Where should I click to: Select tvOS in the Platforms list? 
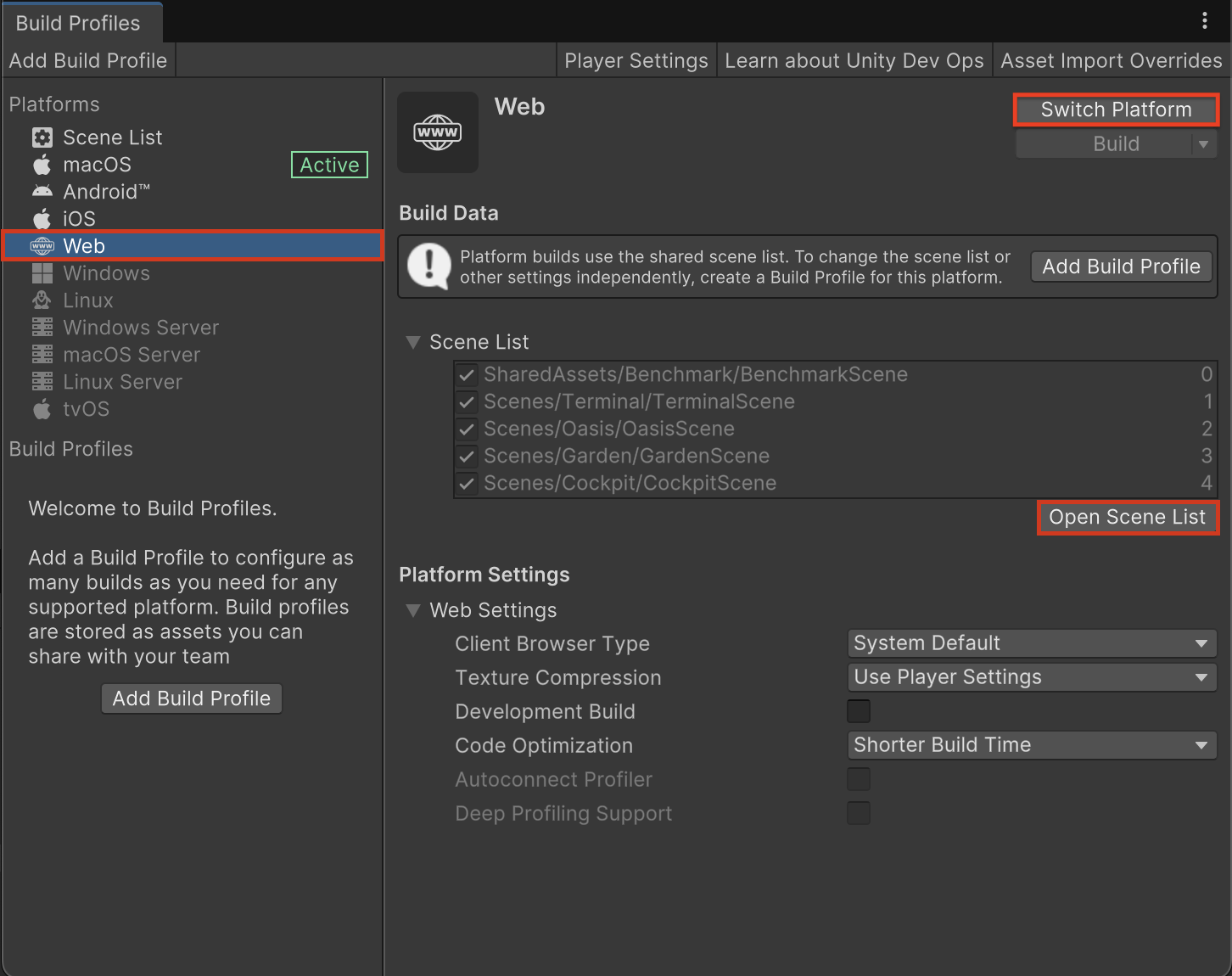(x=86, y=409)
